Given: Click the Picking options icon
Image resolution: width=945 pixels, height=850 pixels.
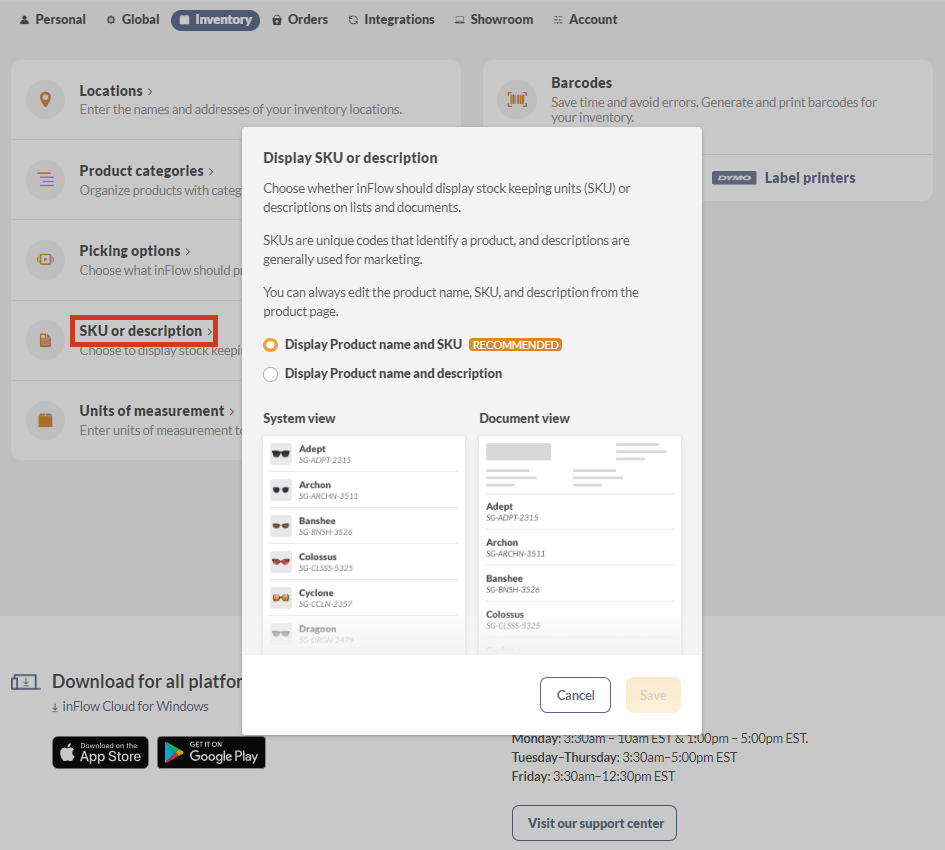Looking at the screenshot, I should click(x=45, y=260).
